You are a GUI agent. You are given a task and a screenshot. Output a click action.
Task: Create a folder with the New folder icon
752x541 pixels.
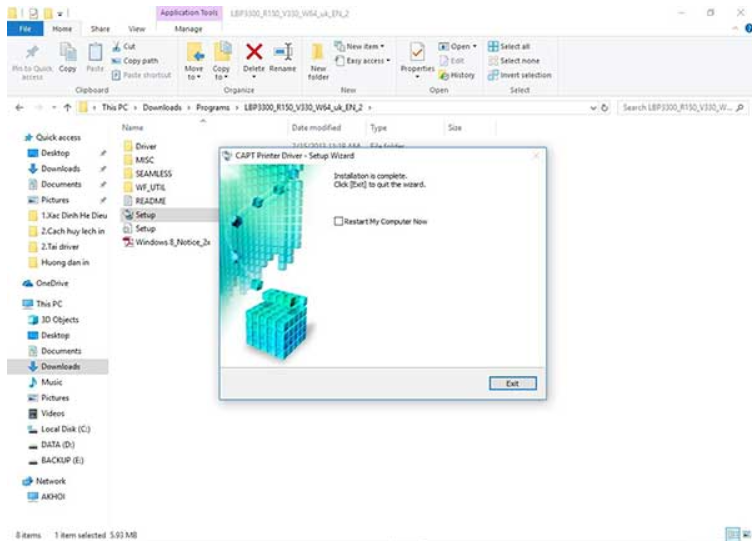[318, 58]
